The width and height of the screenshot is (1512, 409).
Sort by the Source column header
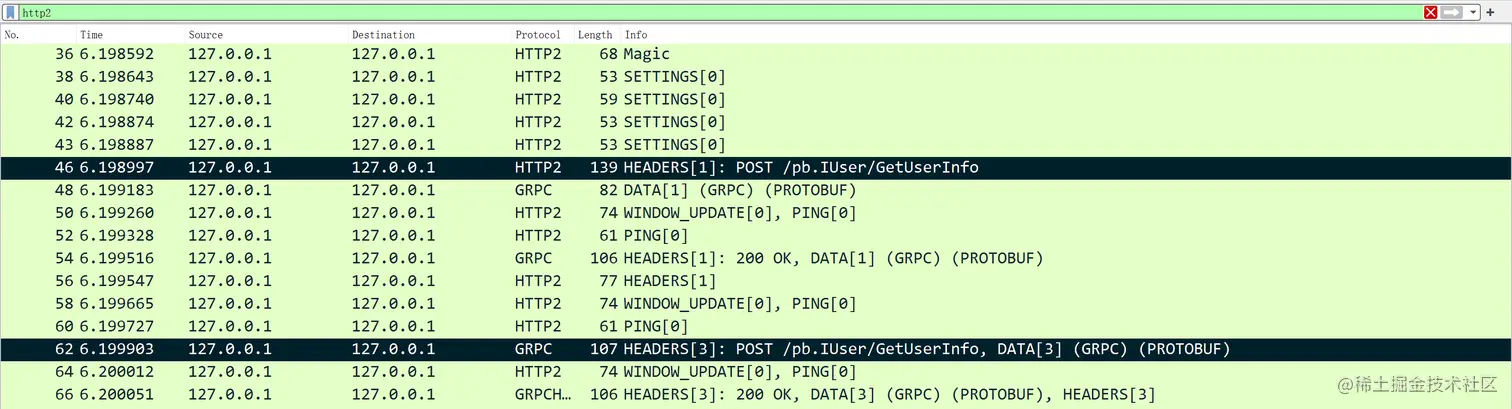(x=206, y=35)
